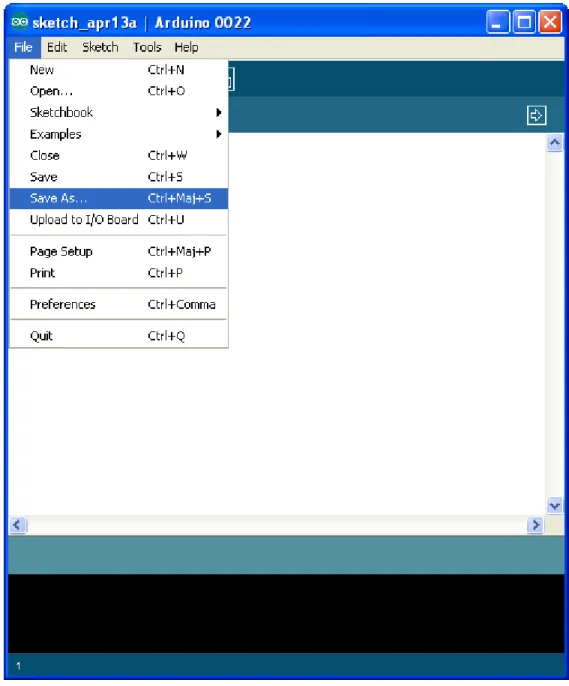Open the Edit menu

(x=57, y=47)
